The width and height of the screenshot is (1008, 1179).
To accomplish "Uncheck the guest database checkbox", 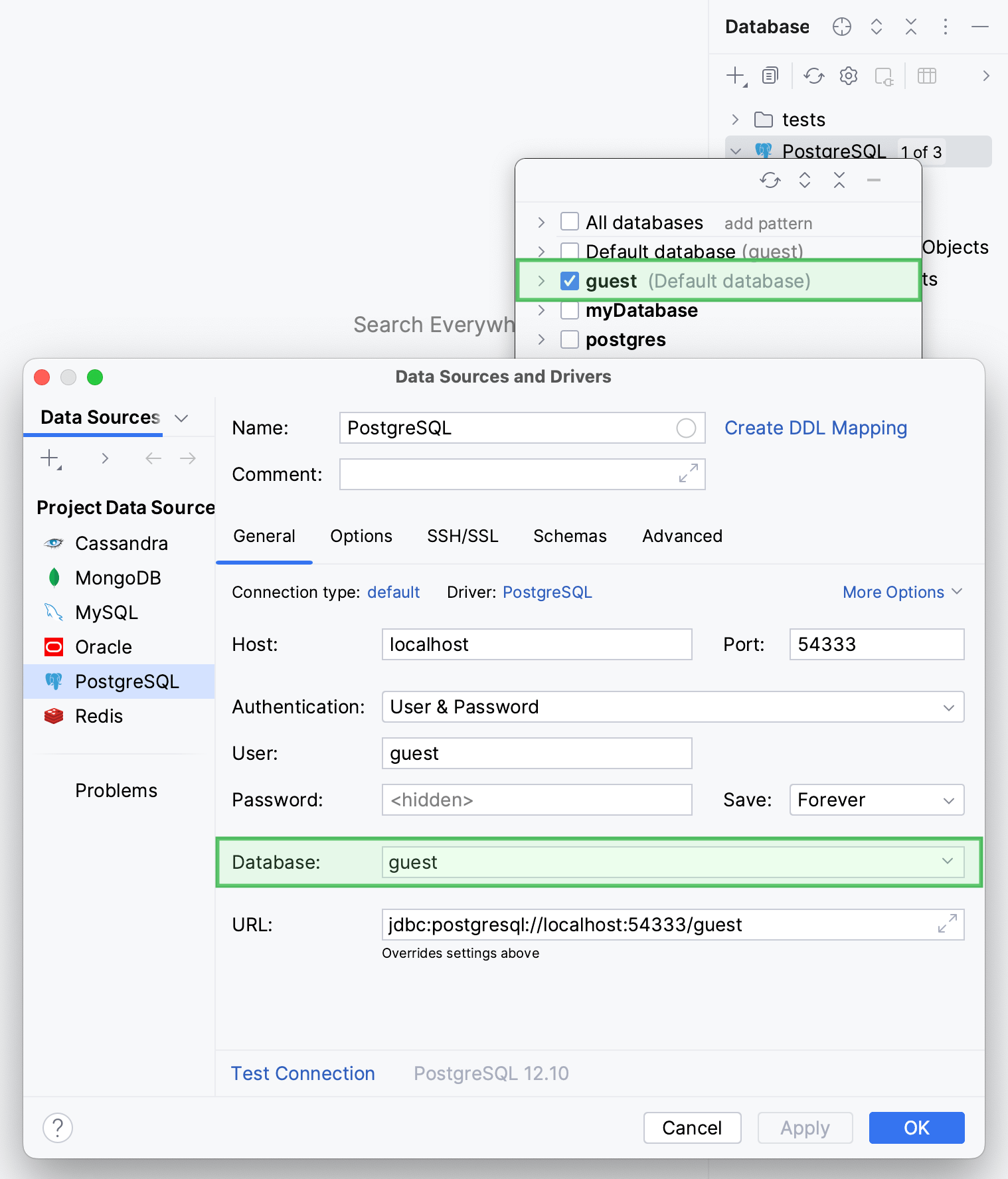I will pos(570,281).
